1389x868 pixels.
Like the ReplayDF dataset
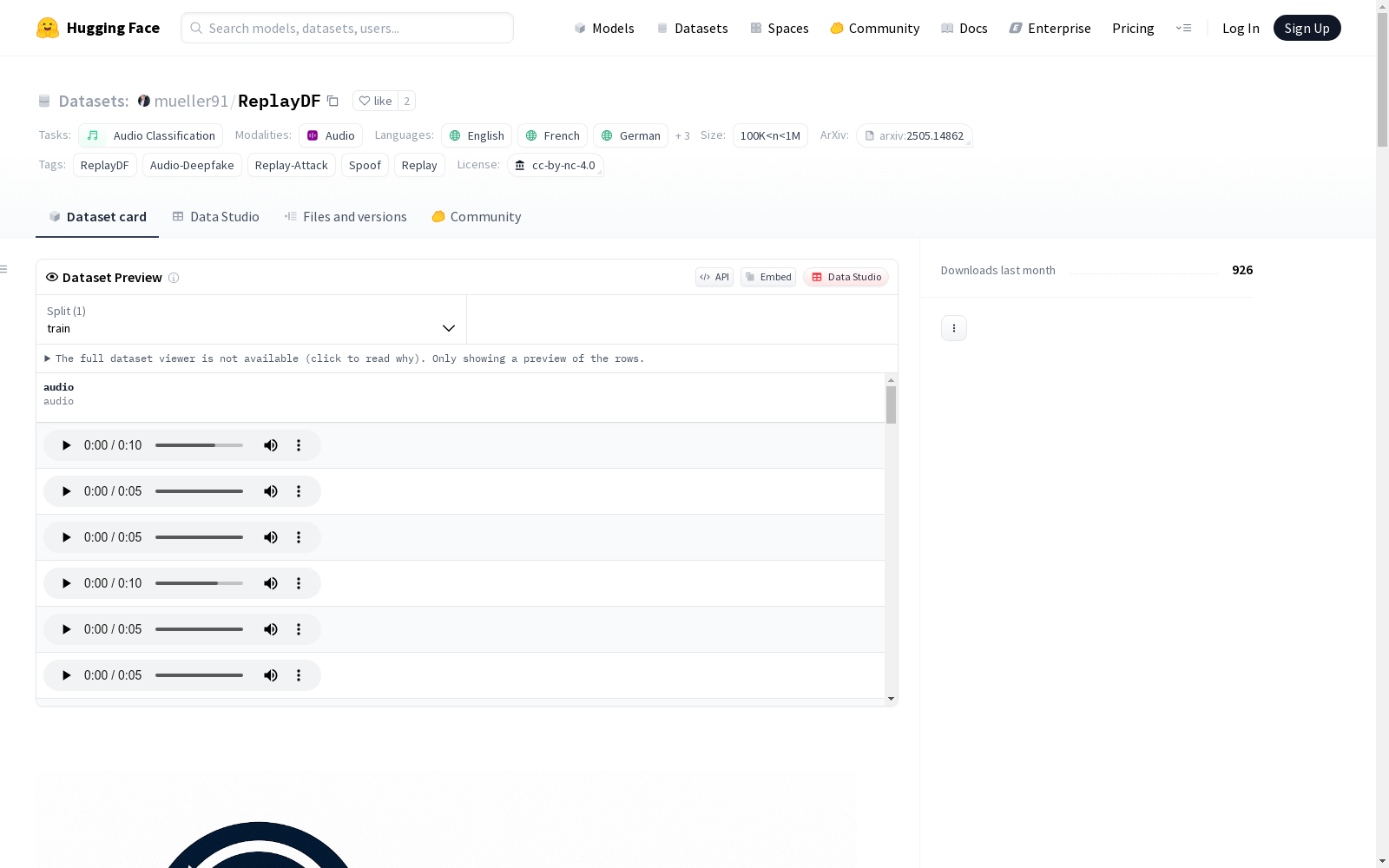point(375,101)
